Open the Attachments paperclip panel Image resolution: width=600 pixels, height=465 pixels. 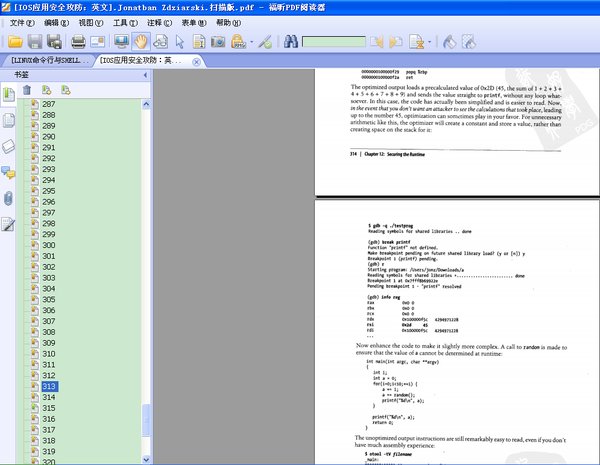click(9, 198)
